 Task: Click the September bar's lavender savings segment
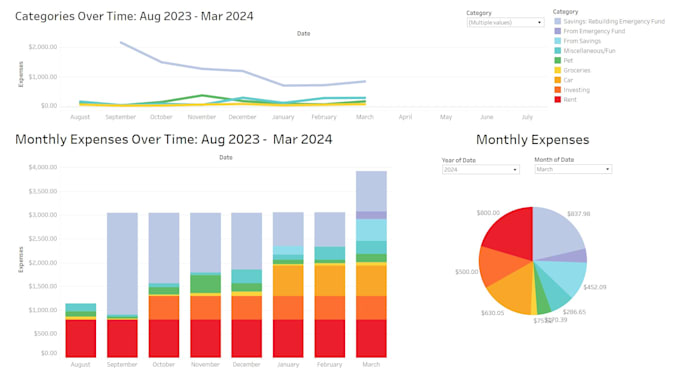pos(122,263)
